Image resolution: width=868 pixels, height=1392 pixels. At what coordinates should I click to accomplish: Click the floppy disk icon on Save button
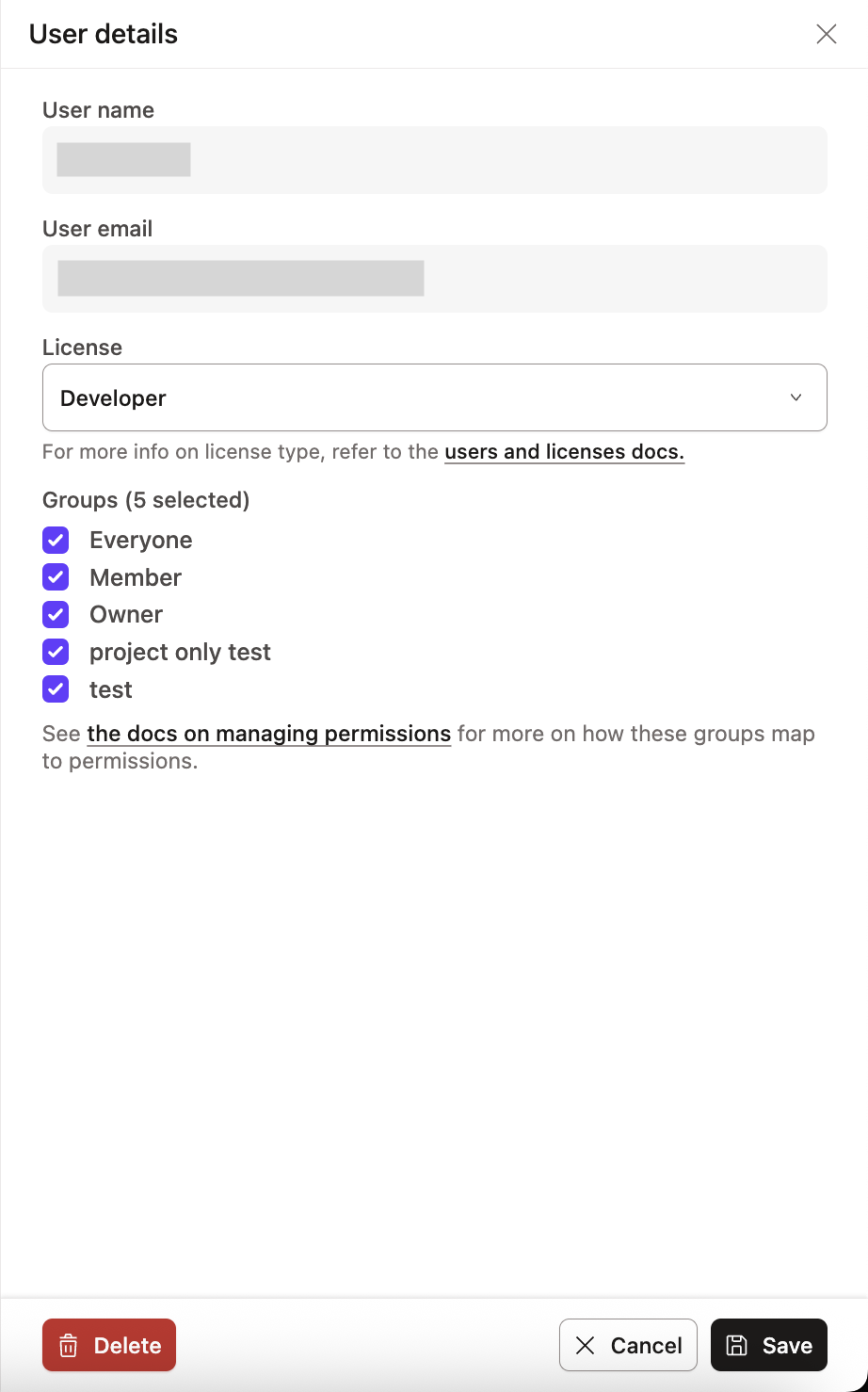point(737,1345)
